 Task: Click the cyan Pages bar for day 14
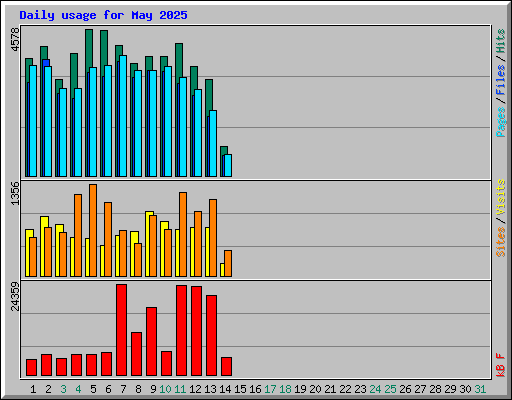coord(228,166)
